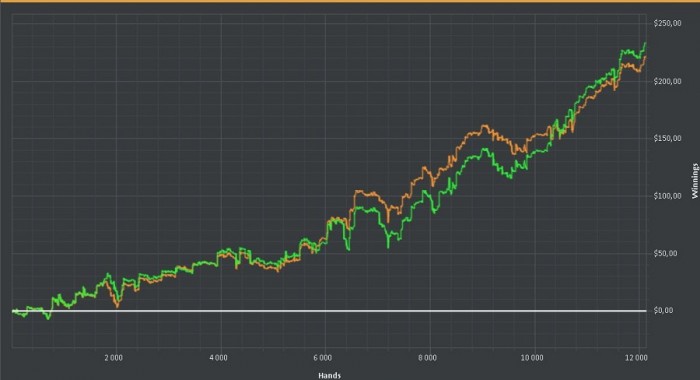Screen dimensions: 700x380
Task: Click the Hands x-axis title
Action: click(329, 375)
